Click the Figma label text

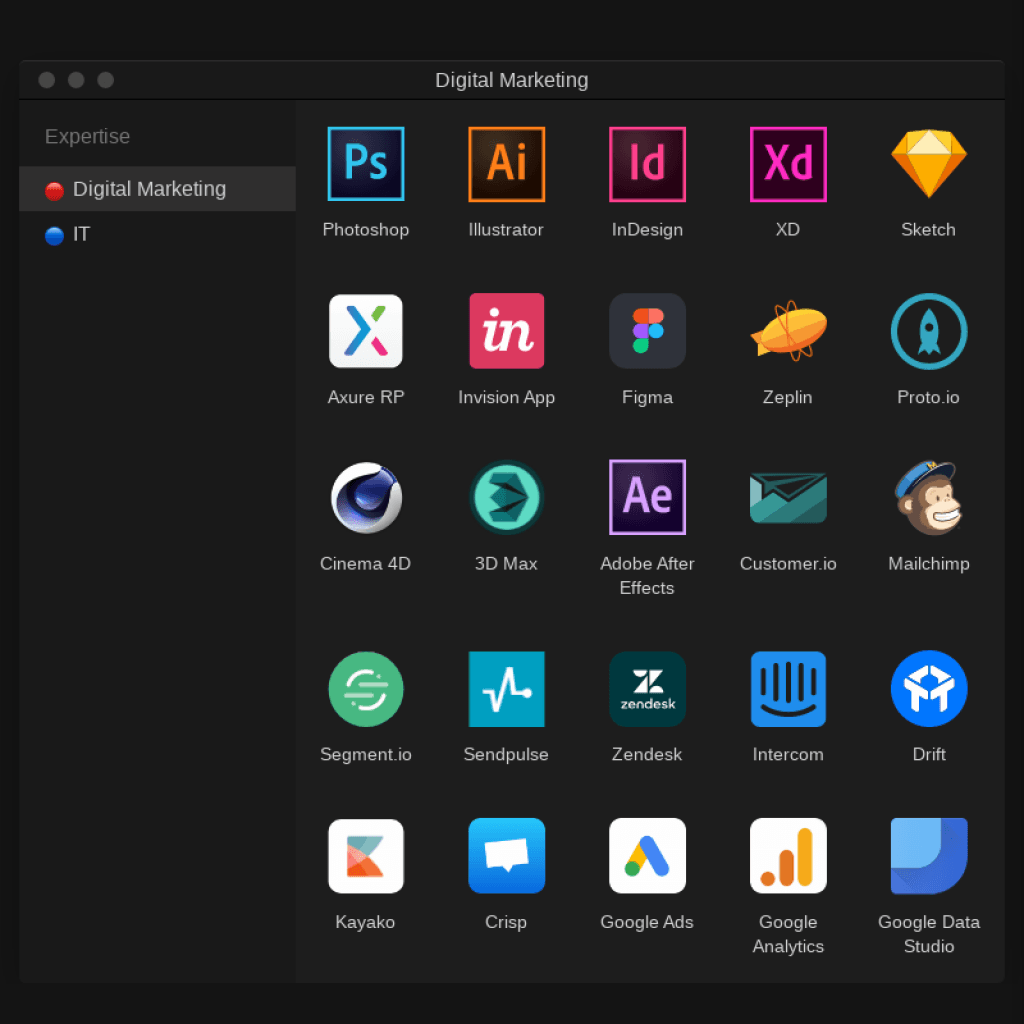tap(647, 397)
